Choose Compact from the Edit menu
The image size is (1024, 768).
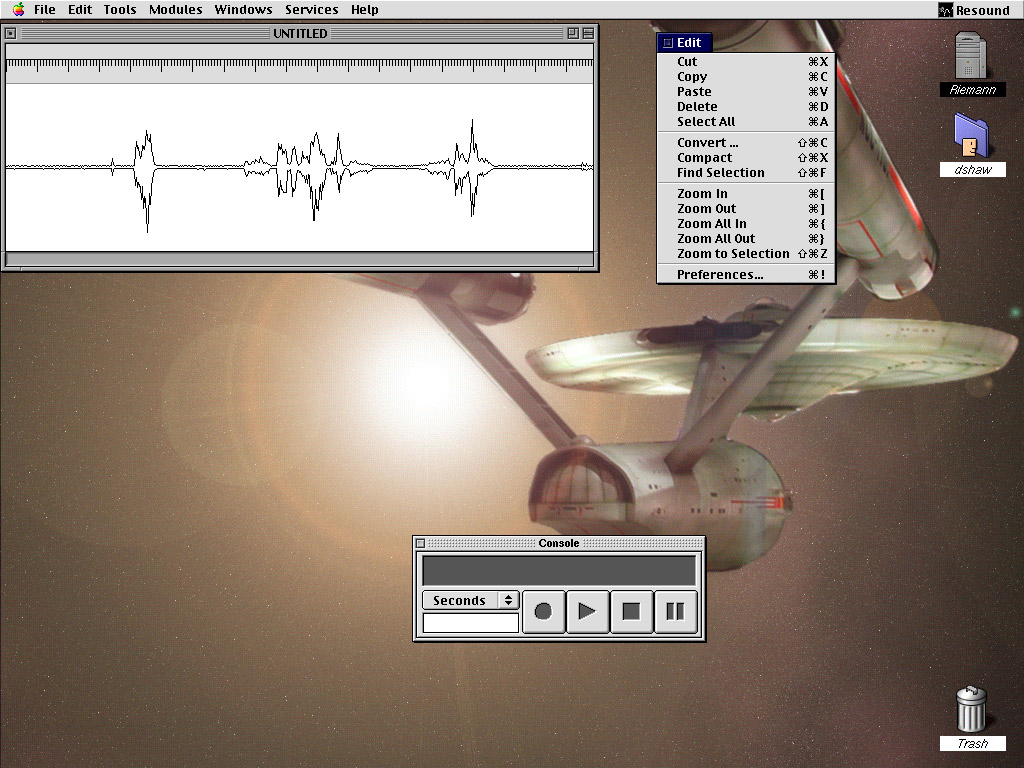(746, 157)
